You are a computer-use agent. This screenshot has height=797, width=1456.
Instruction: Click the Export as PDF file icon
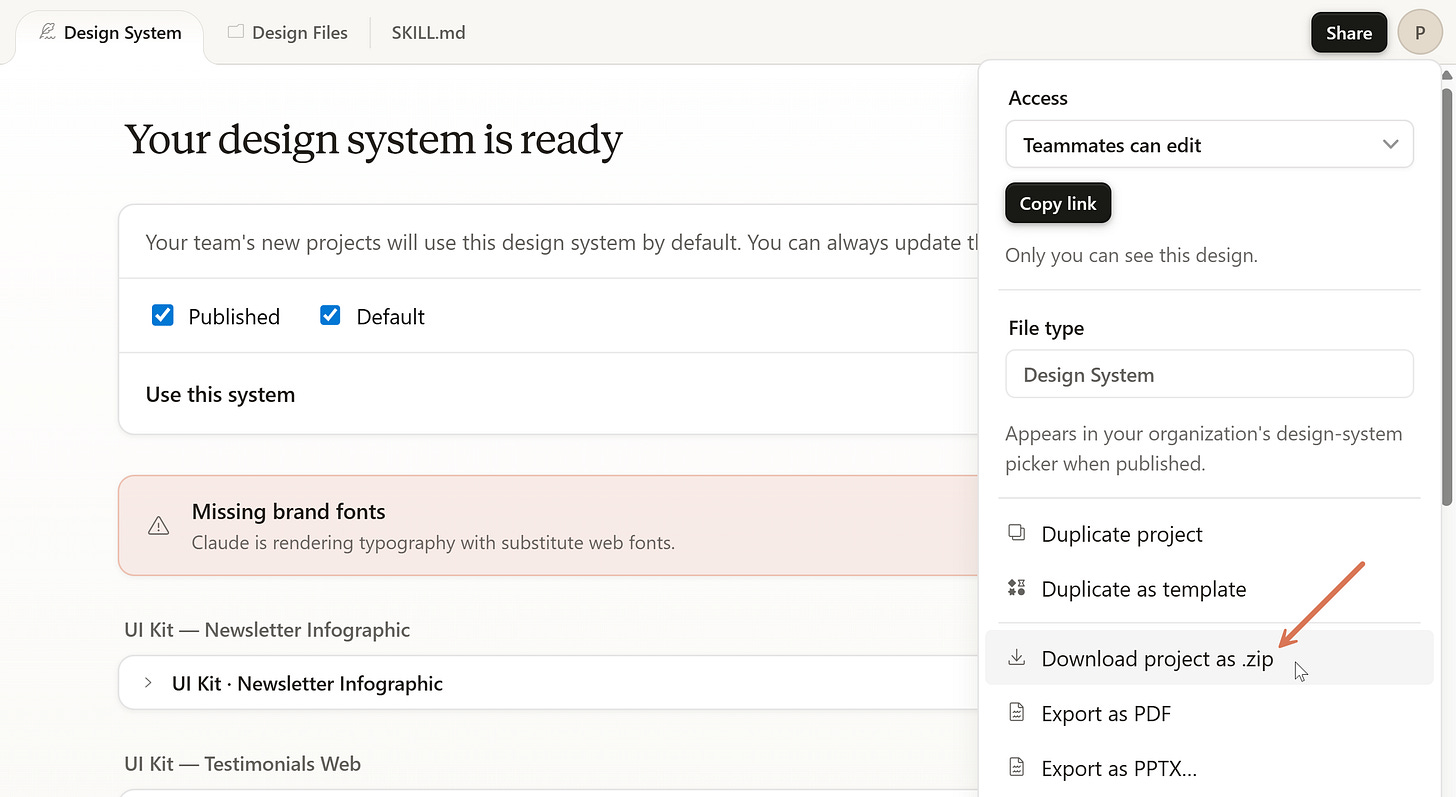[x=1017, y=712]
